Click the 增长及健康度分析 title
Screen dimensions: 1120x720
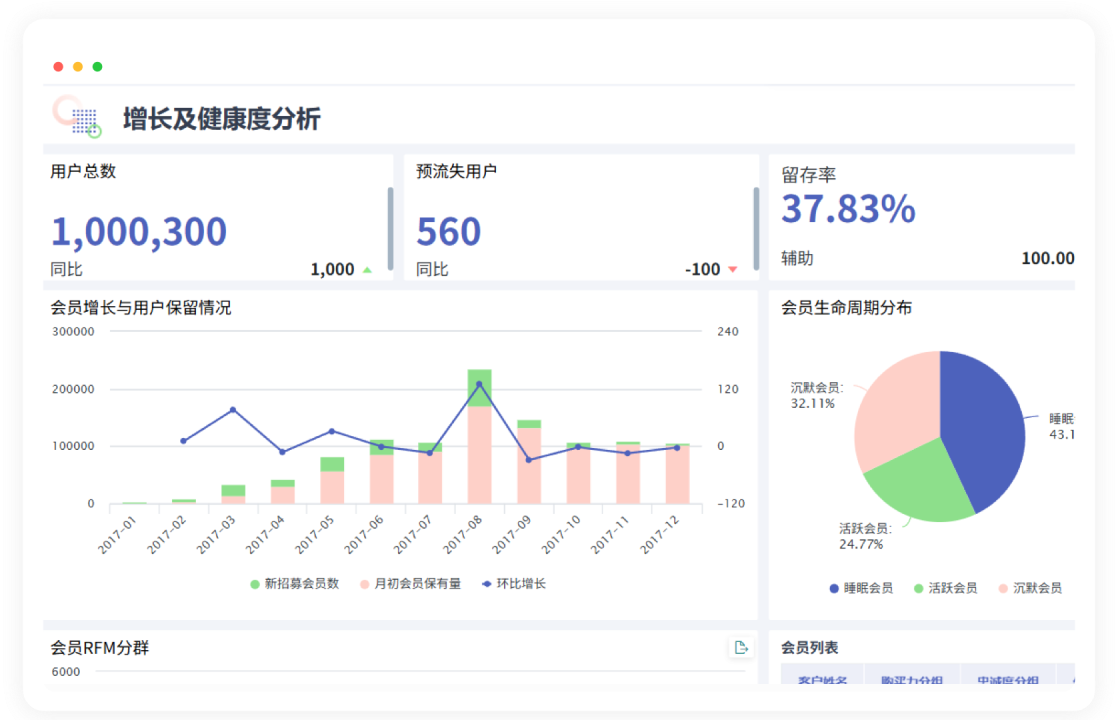(221, 119)
